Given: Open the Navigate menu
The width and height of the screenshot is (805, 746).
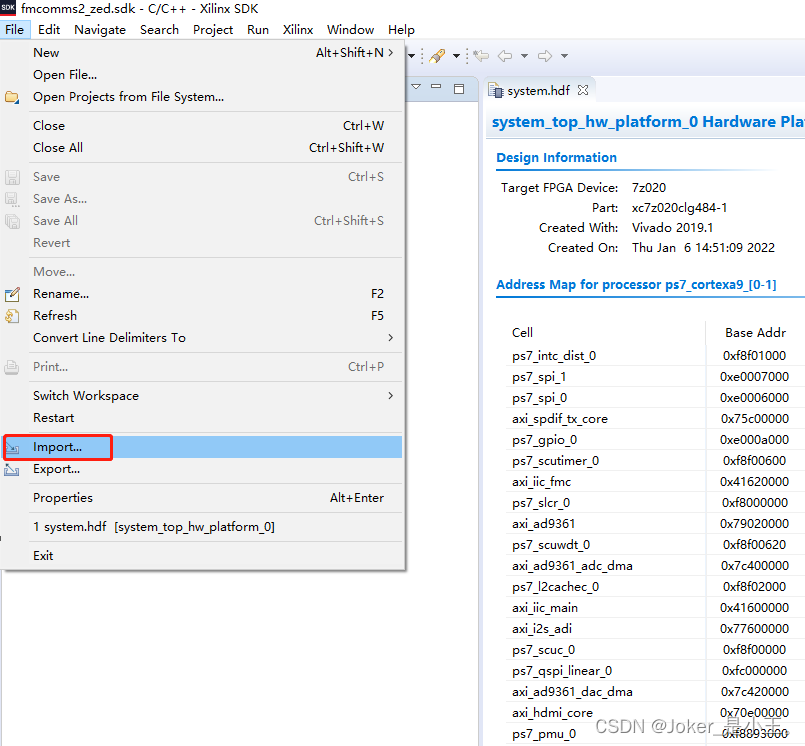Looking at the screenshot, I should point(100,30).
